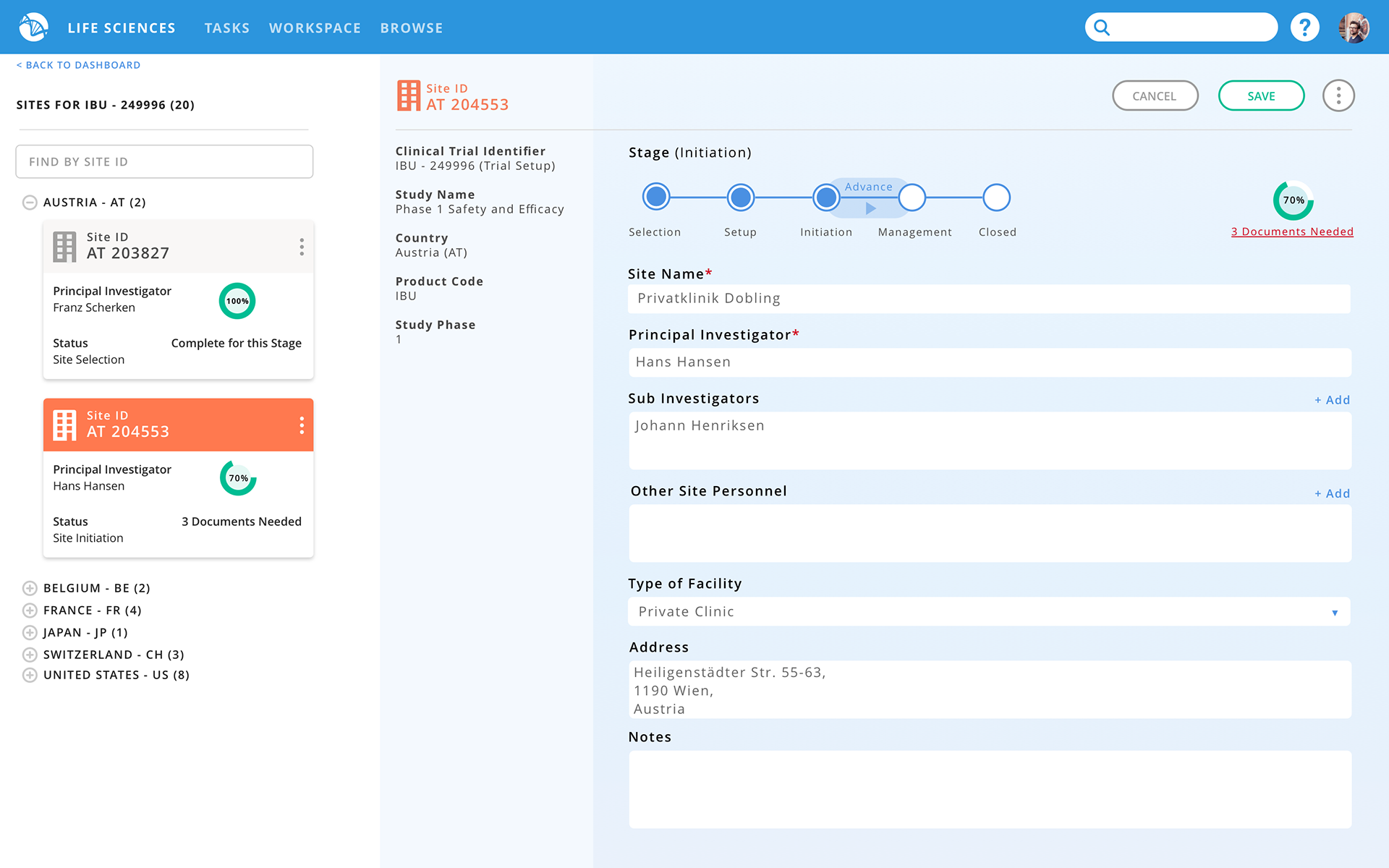Select the Management stage circle
The image size is (1389, 868).
pyautogui.click(x=912, y=197)
